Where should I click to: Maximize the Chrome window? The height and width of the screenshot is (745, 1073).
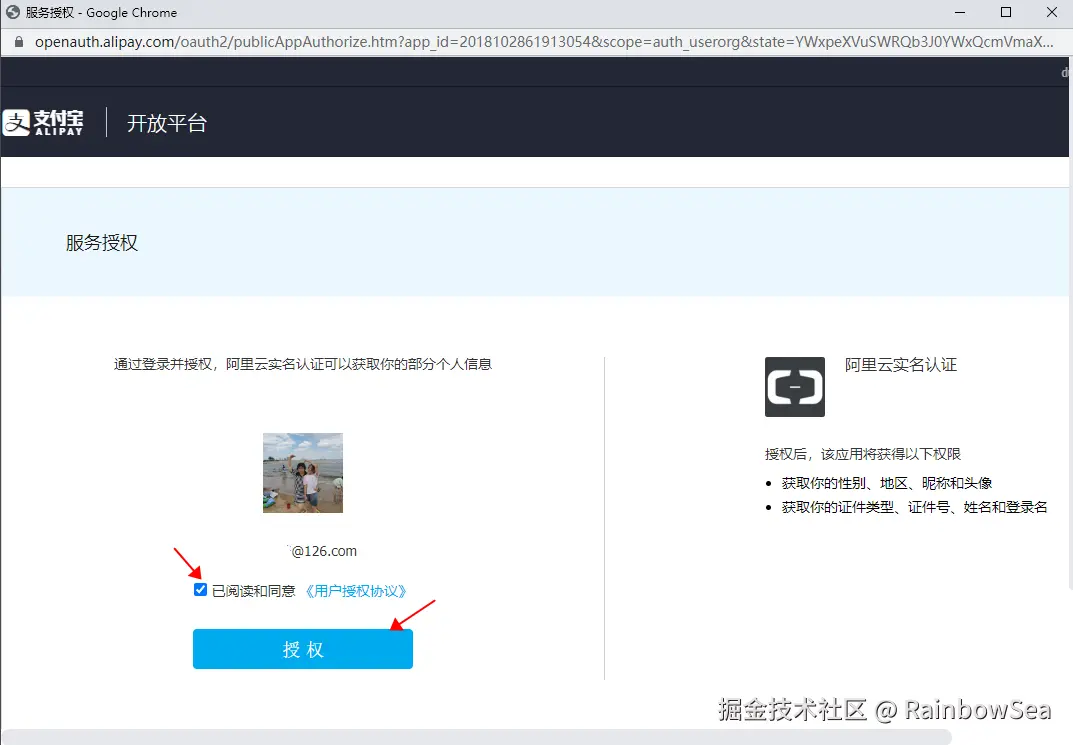pos(1006,12)
